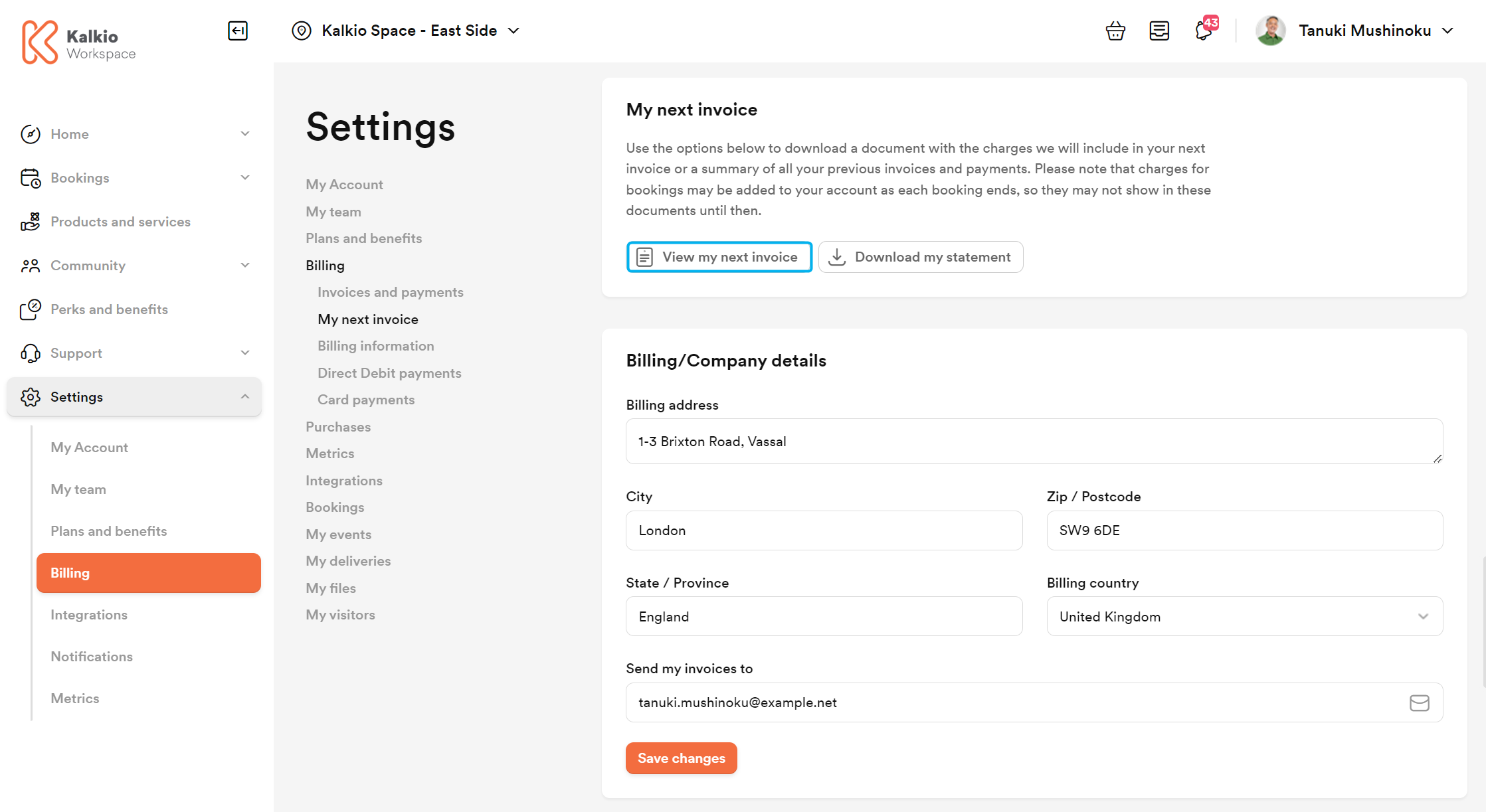Screen dimensions: 1486x812
Task: Click the Zip / Postcode field
Action: pyautogui.click(x=1244, y=530)
